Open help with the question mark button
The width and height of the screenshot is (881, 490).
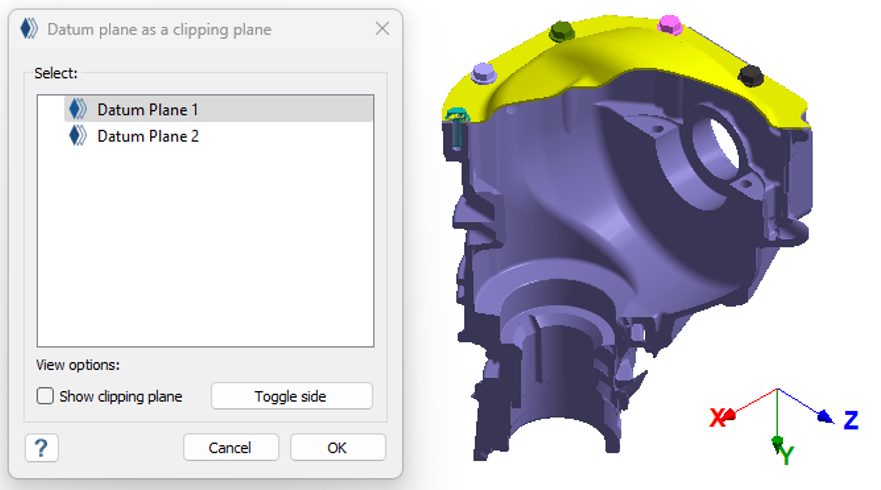pyautogui.click(x=41, y=447)
